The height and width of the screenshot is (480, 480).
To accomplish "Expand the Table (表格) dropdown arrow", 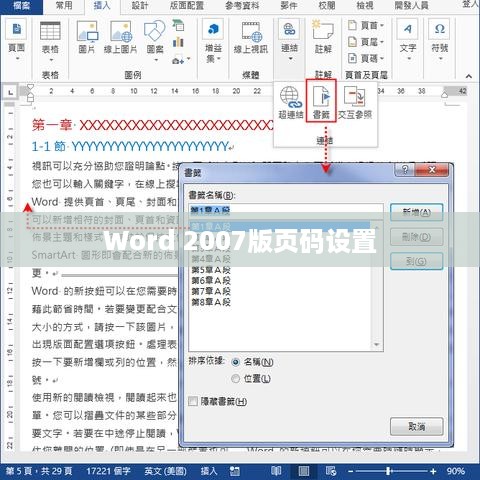I will click(x=51, y=60).
